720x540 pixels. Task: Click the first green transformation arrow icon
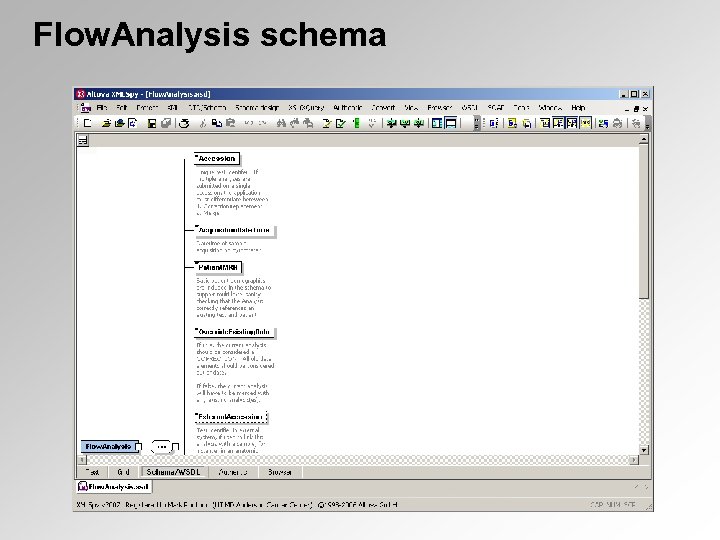(x=391, y=123)
